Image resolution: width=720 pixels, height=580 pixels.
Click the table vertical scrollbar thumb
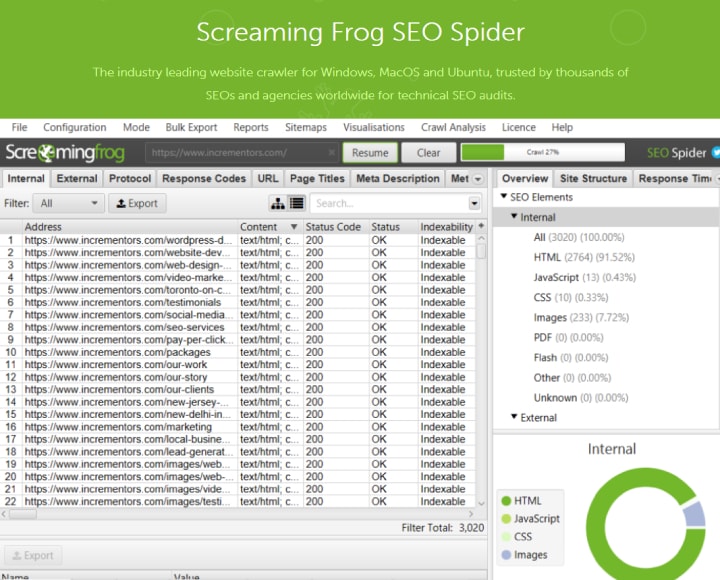click(481, 251)
